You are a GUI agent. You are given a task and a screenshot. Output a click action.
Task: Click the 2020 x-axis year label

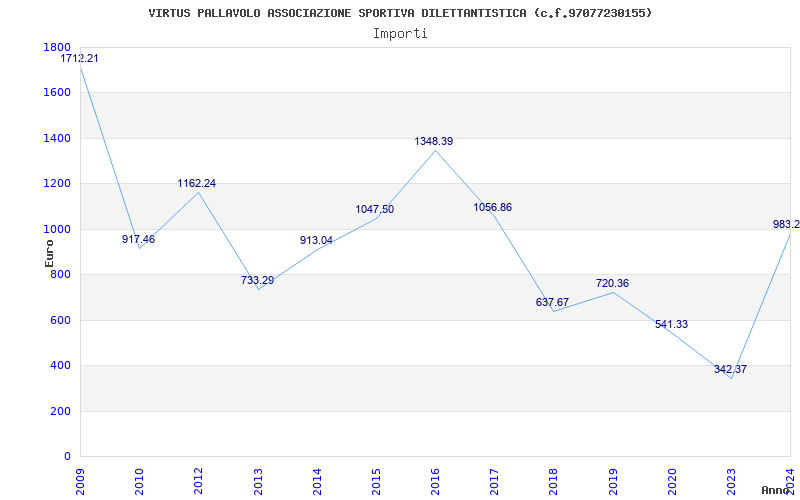point(672,481)
